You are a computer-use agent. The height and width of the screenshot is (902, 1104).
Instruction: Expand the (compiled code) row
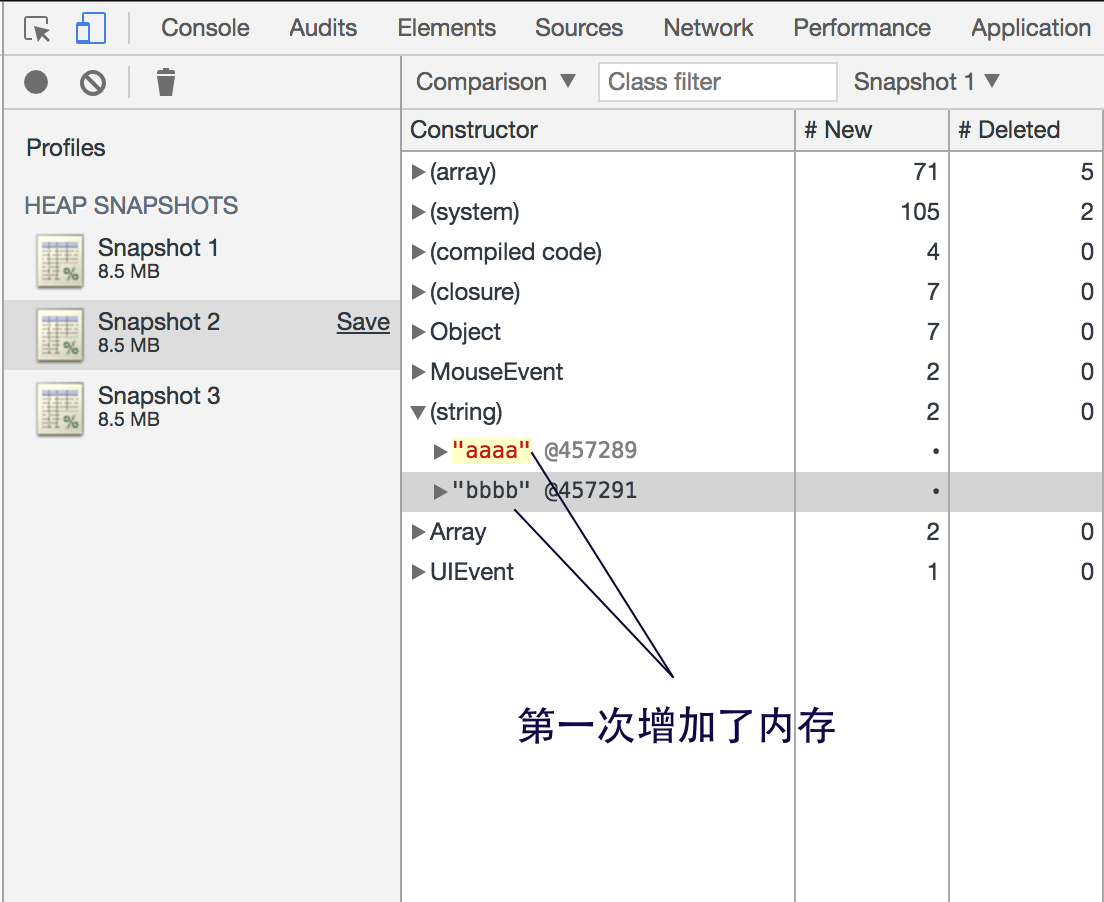click(418, 252)
